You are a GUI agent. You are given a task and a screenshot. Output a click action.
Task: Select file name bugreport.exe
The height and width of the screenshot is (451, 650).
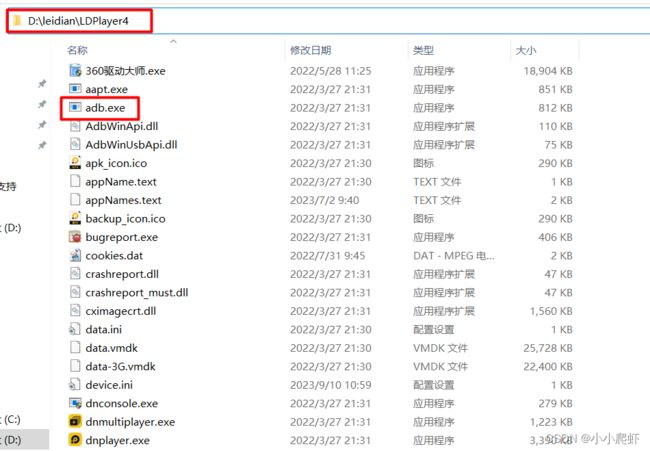122,237
